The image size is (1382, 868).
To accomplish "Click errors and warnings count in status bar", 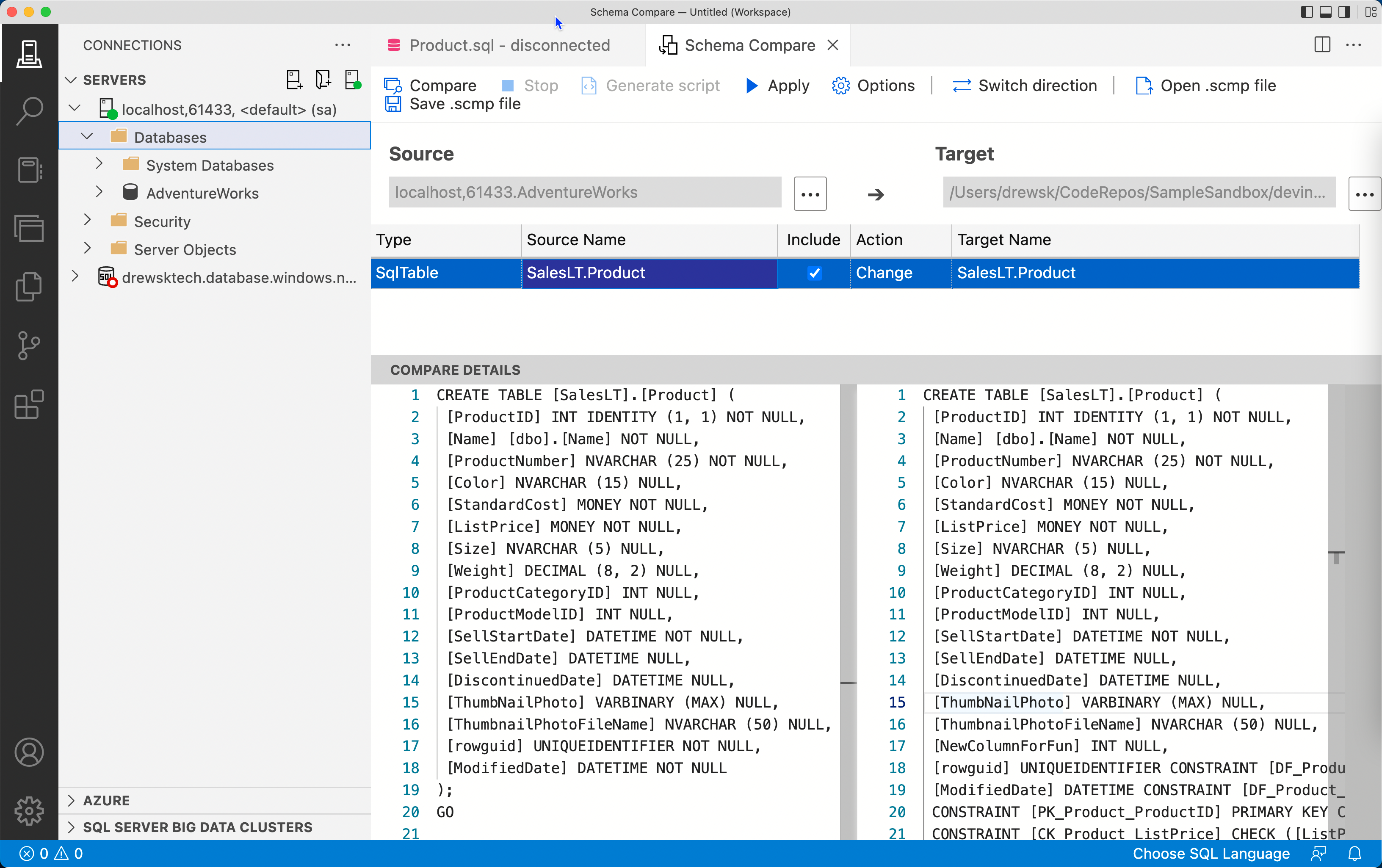I will click(51, 854).
